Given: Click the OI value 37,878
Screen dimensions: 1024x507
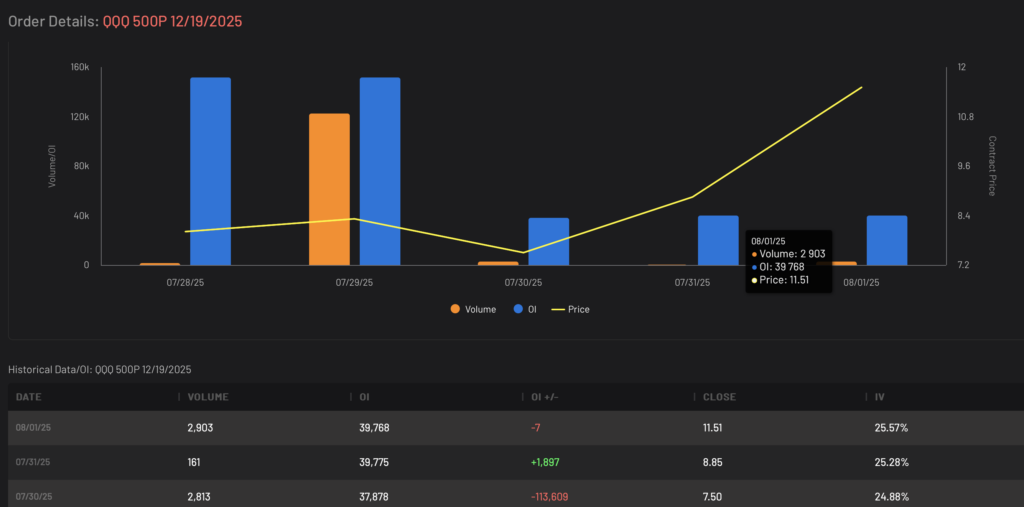Looking at the screenshot, I should (374, 497).
